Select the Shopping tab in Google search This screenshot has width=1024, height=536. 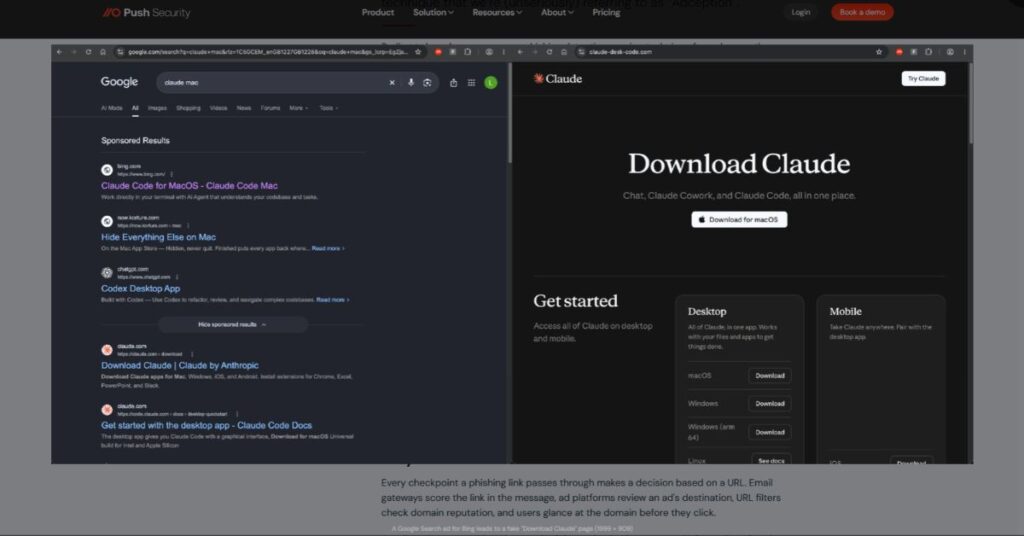point(188,108)
